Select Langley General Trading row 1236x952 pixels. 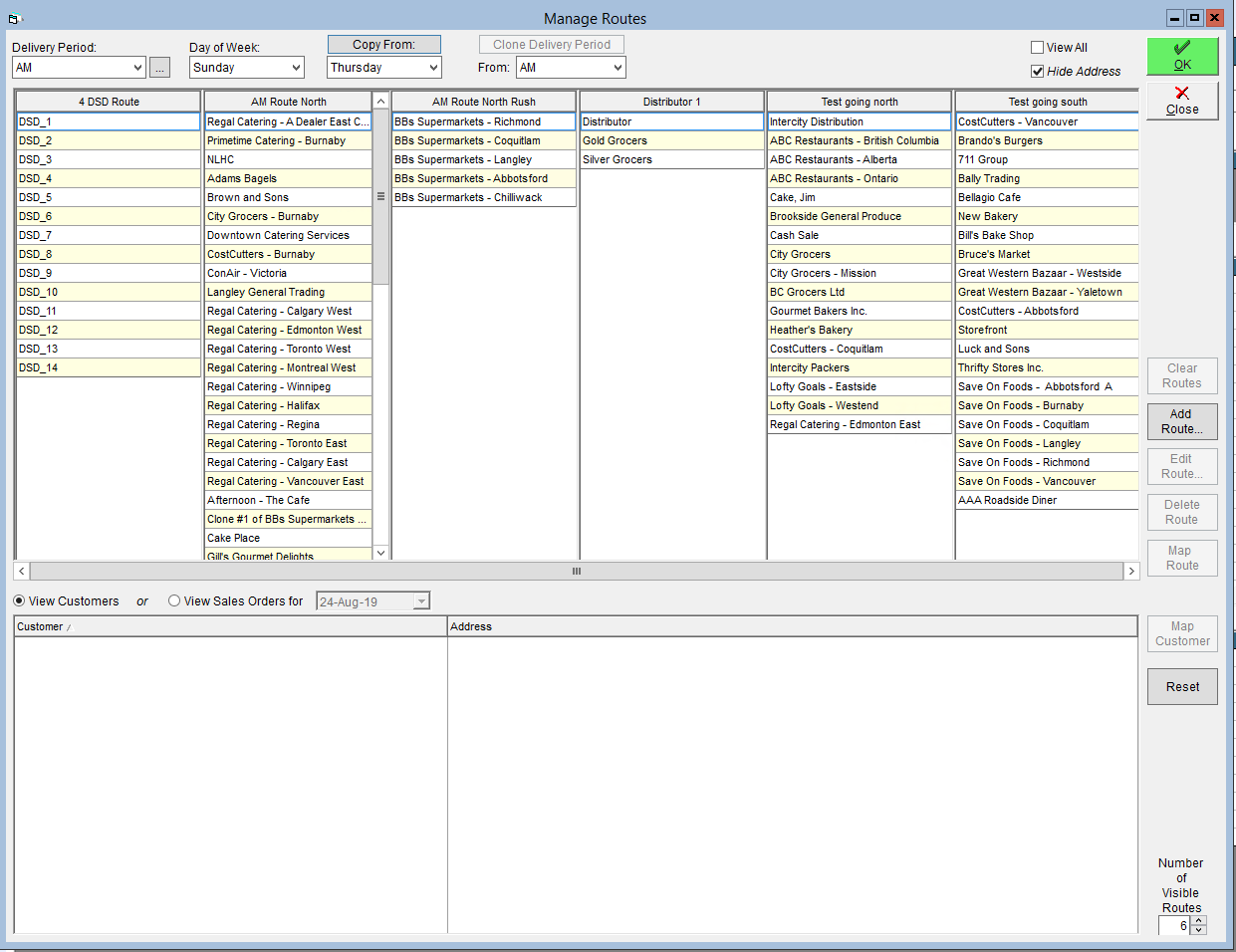pos(288,292)
